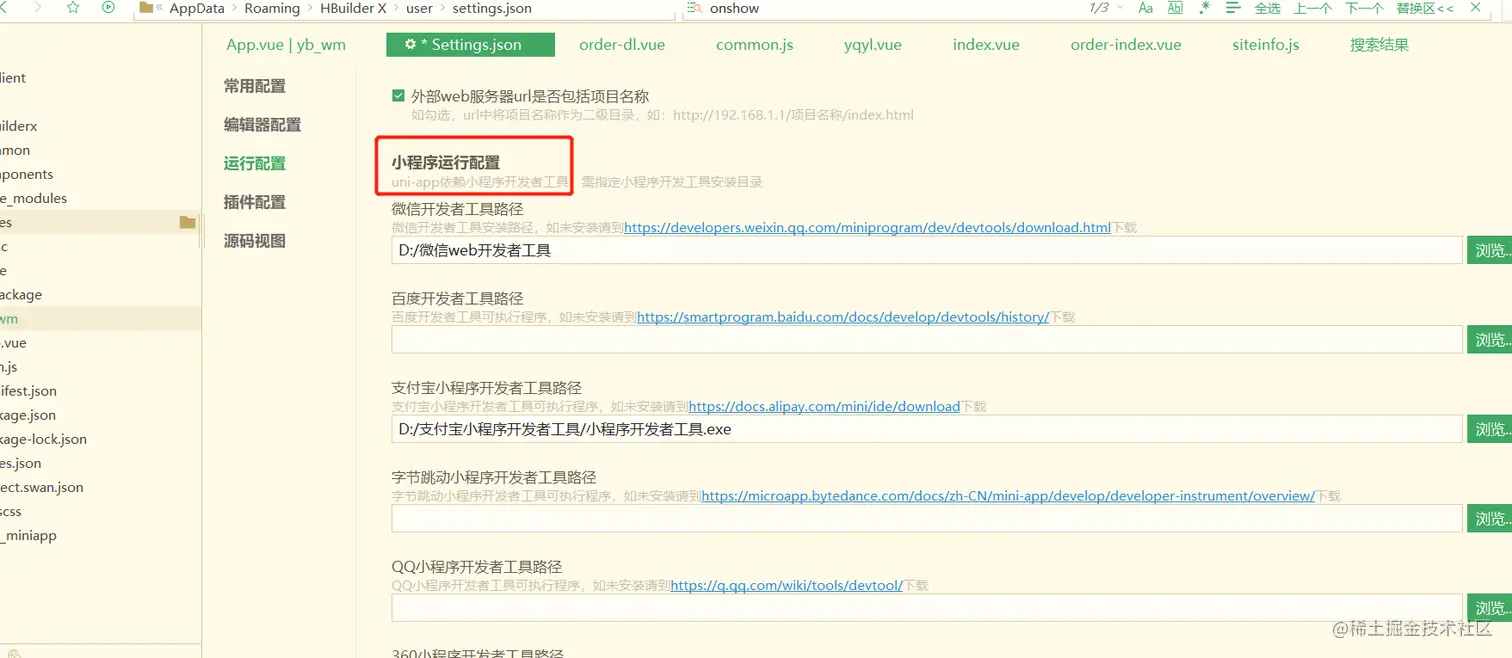The width and height of the screenshot is (1512, 658).
Task: Open search result count dropdown arrow
Action: click(x=1119, y=8)
